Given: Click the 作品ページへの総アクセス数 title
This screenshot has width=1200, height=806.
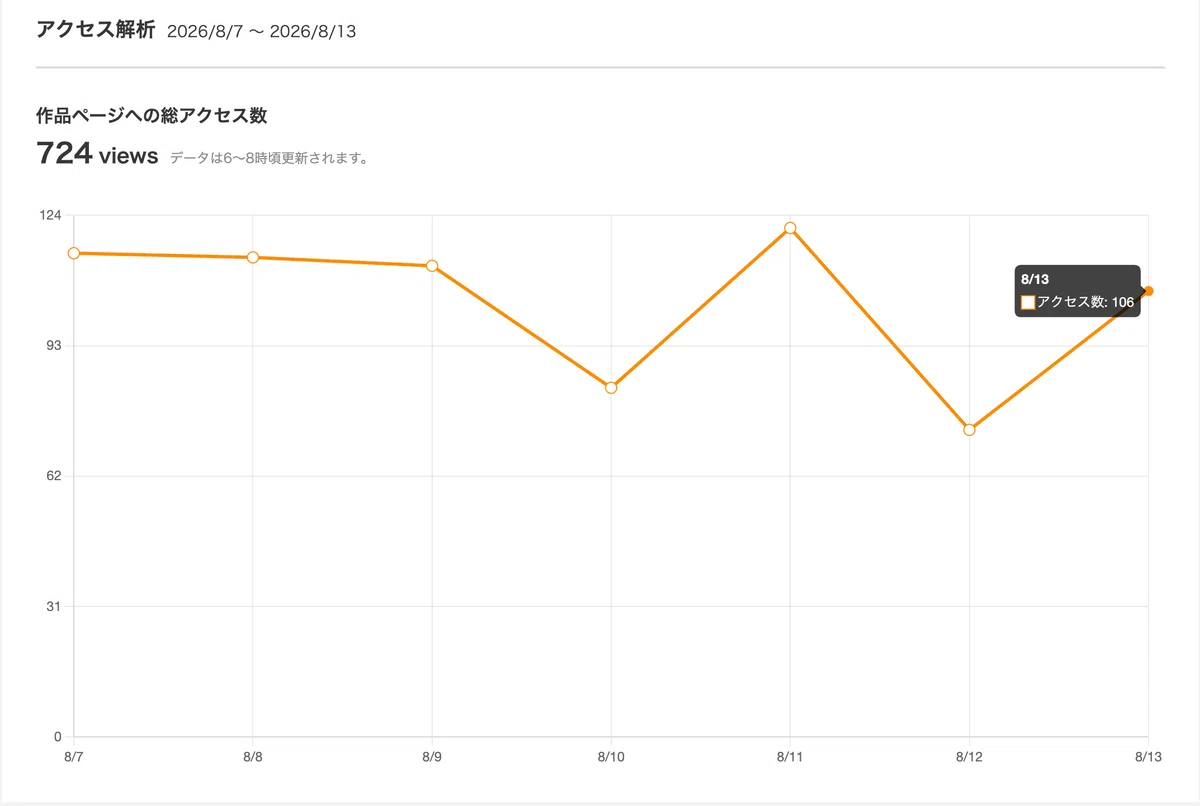Looking at the screenshot, I should [151, 115].
